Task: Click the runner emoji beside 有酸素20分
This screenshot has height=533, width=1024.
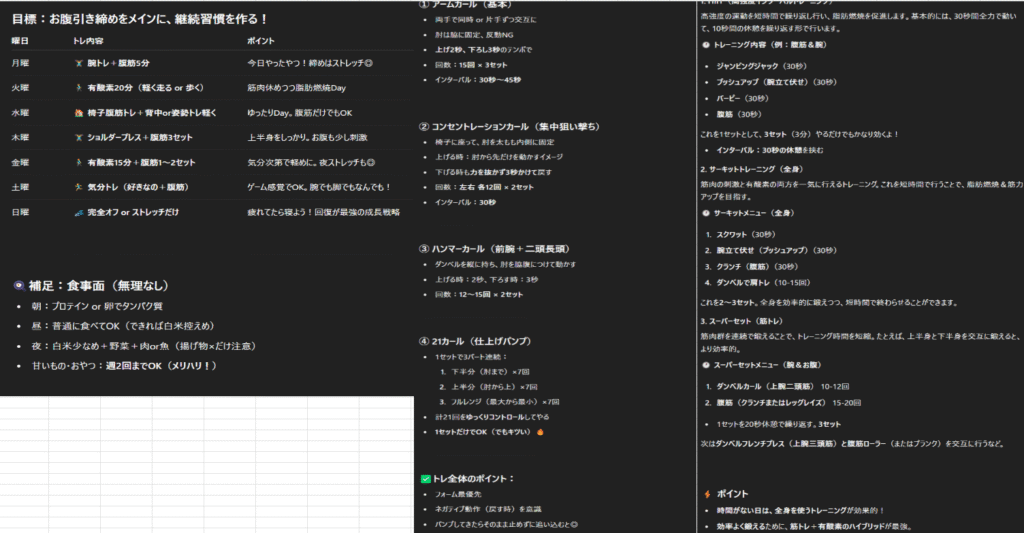Action: click(x=78, y=88)
